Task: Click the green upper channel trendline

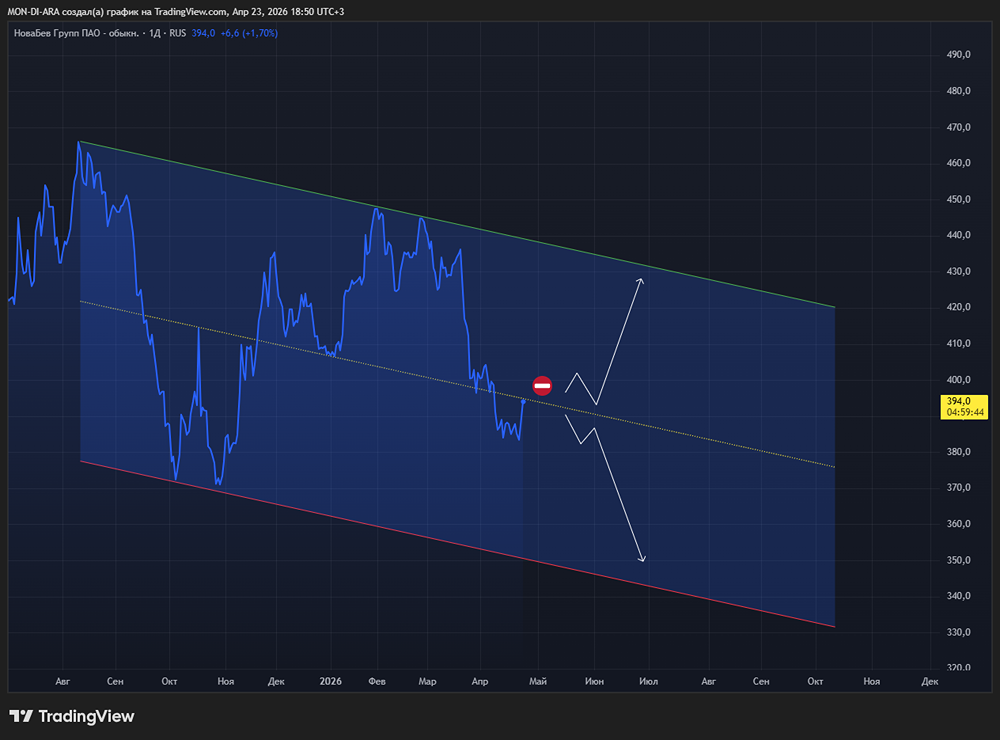Action: (x=457, y=224)
